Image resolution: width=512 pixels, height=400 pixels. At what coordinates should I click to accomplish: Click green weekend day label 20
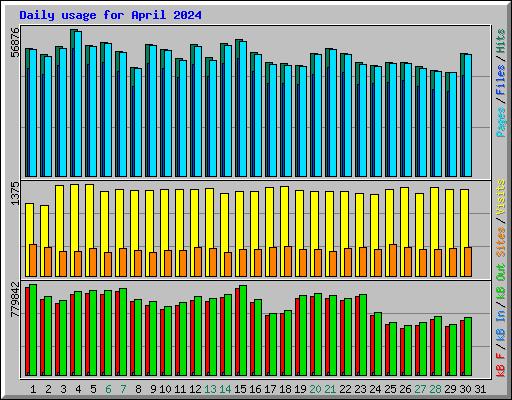(x=315, y=389)
